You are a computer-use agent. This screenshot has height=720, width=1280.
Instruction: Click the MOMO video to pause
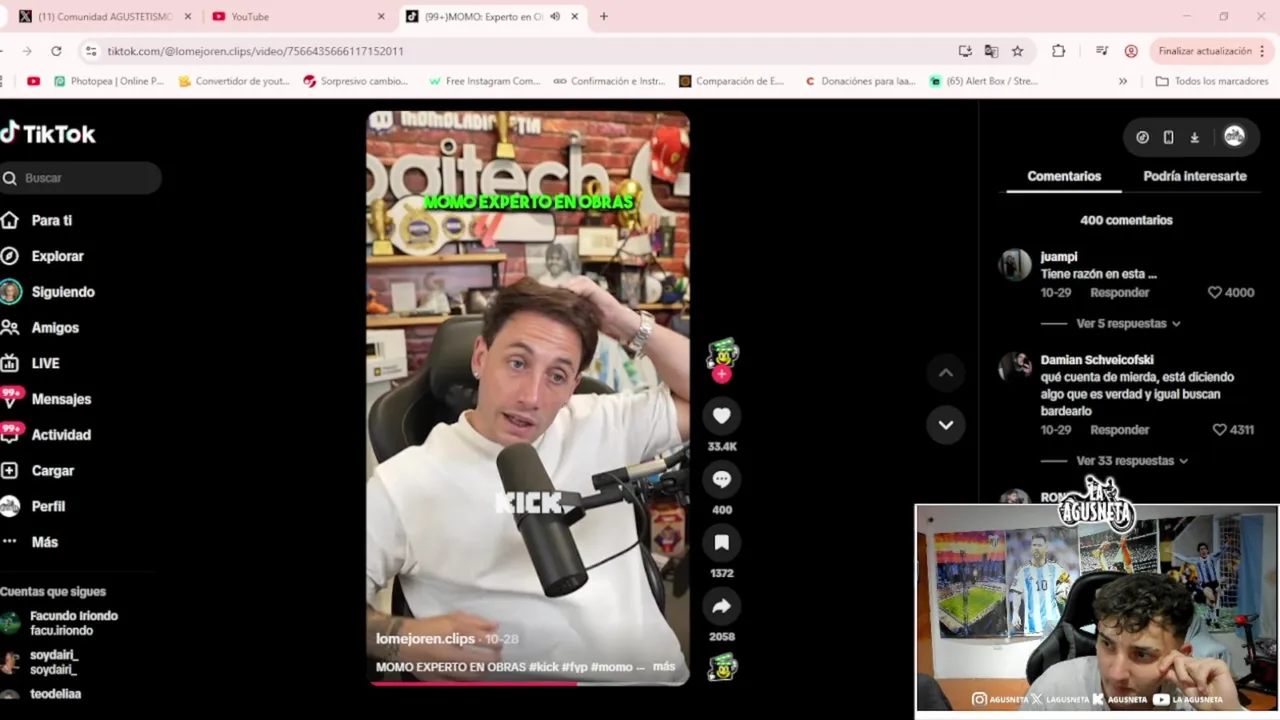(528, 398)
